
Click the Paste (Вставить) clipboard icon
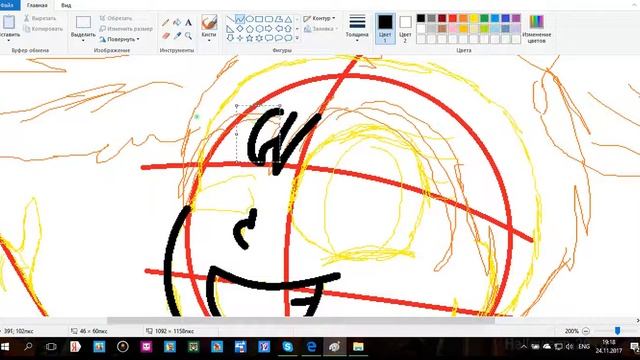coord(9,22)
